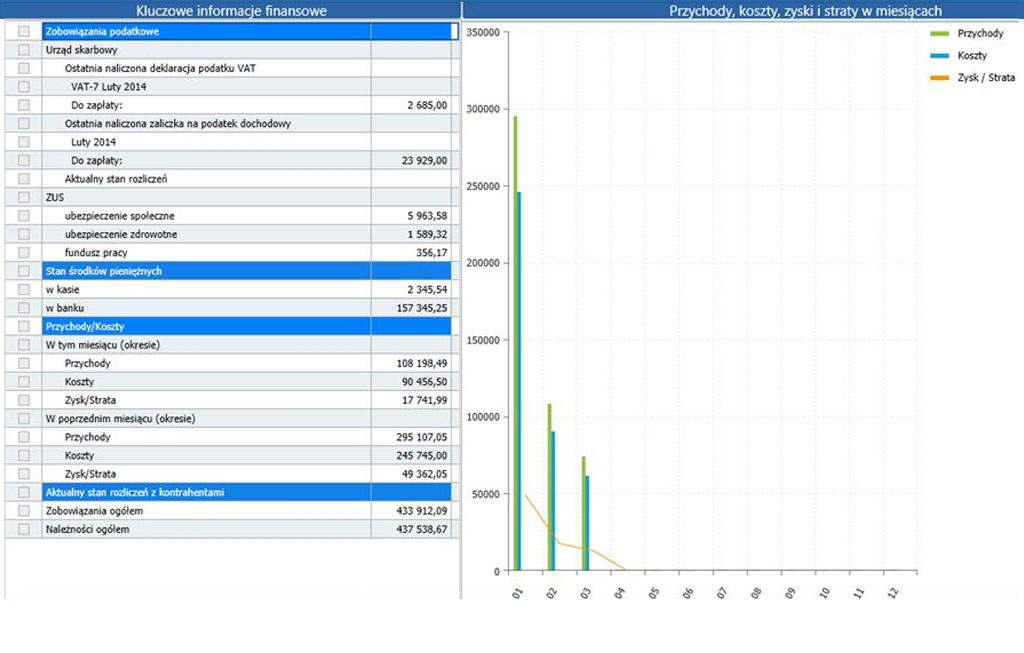The width and height of the screenshot is (1024, 653).
Task: Click y-axis label 150000
Action: pyautogui.click(x=483, y=340)
